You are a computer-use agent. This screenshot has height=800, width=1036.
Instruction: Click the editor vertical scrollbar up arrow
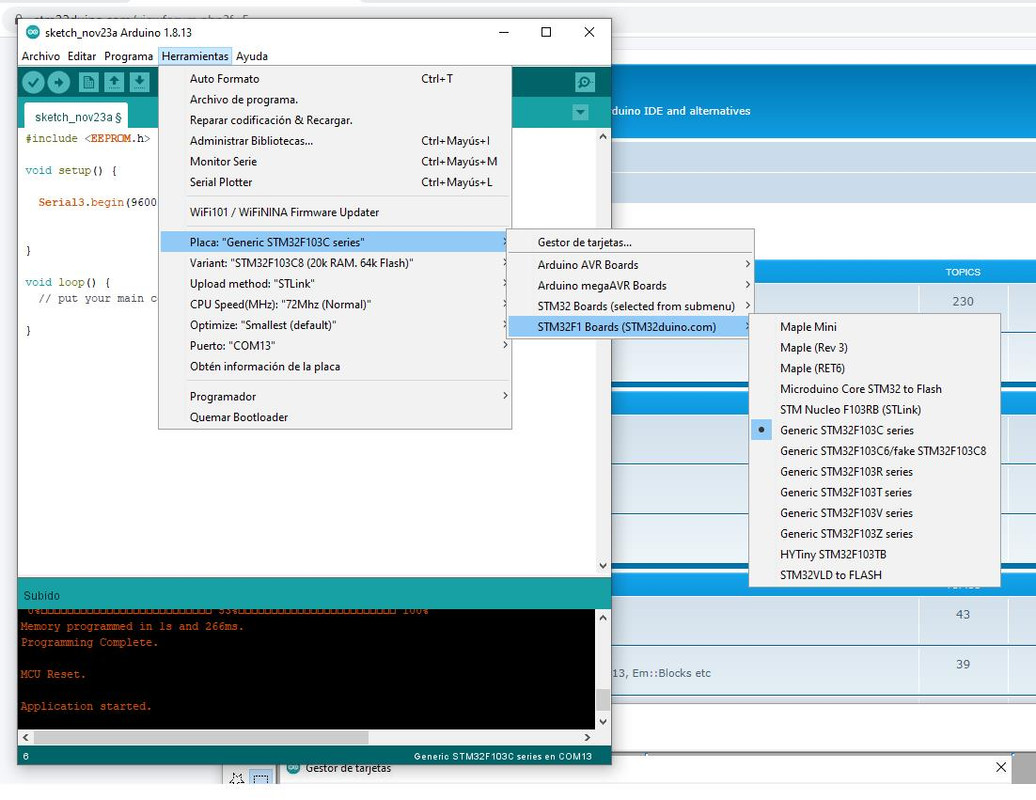[603, 137]
